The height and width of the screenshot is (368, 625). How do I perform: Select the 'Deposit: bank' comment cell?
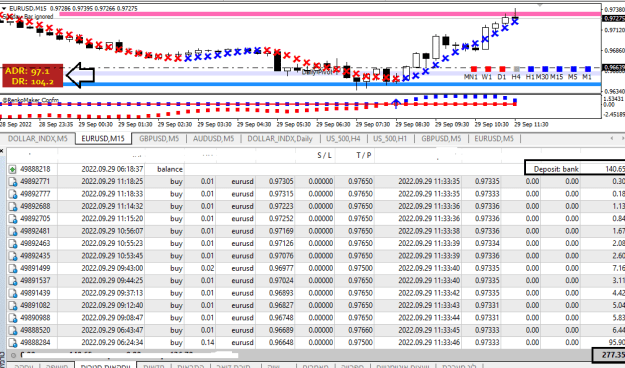[x=556, y=169]
